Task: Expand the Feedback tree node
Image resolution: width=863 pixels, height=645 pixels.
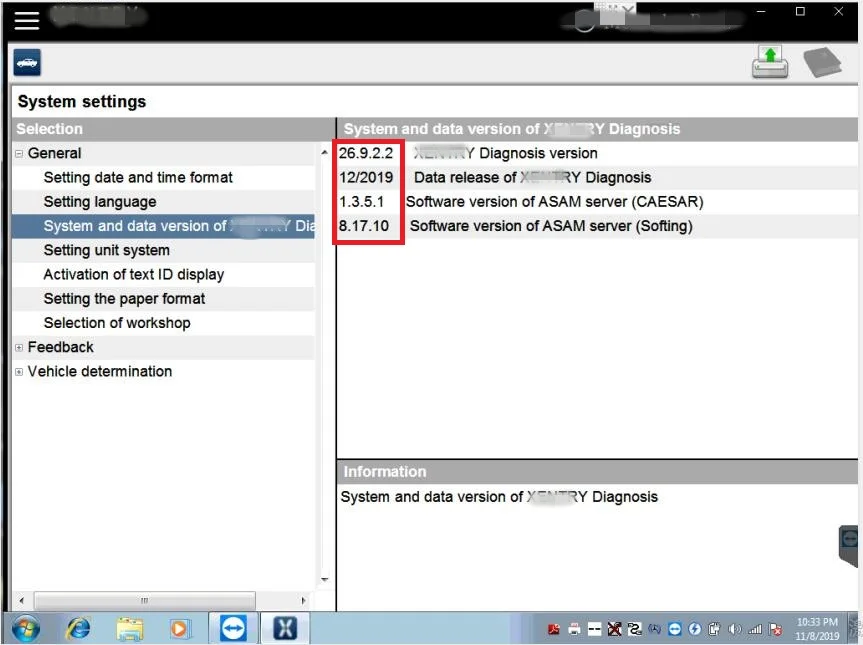Action: pyautogui.click(x=19, y=347)
